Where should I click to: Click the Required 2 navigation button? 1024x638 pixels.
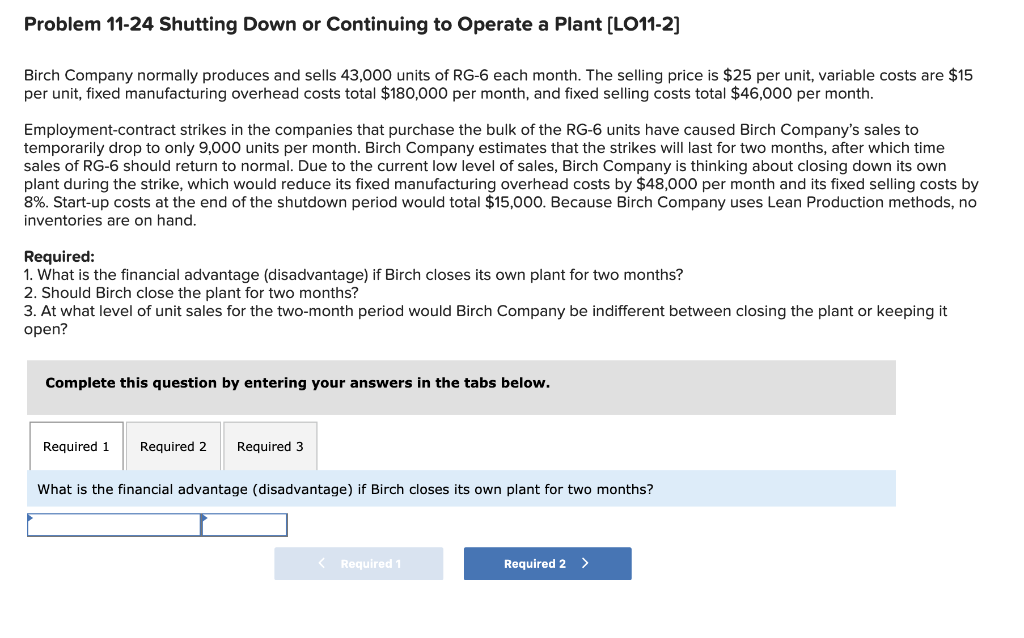pyautogui.click(x=547, y=563)
